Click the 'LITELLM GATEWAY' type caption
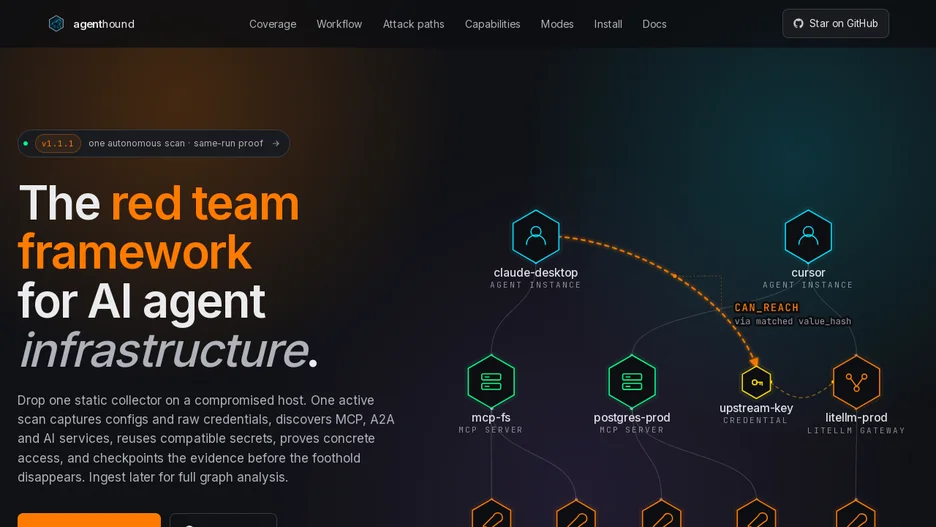The height and width of the screenshot is (527, 936). tap(856, 430)
